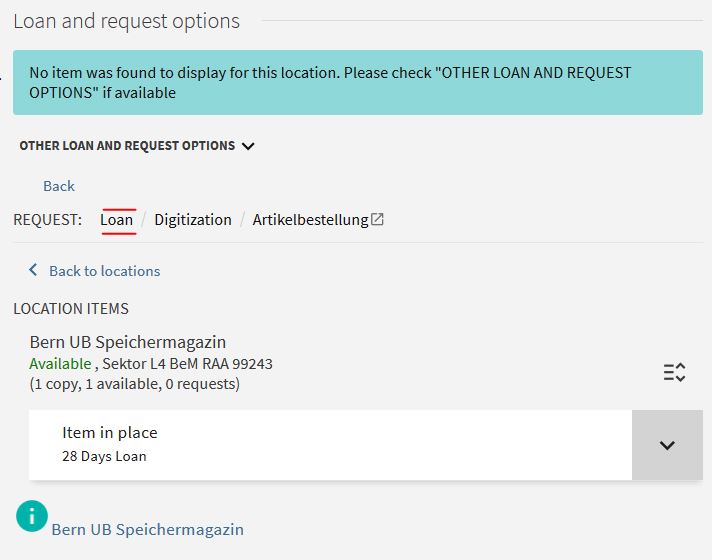Click the green Available status text
This screenshot has width=712, height=560.
(x=59, y=364)
